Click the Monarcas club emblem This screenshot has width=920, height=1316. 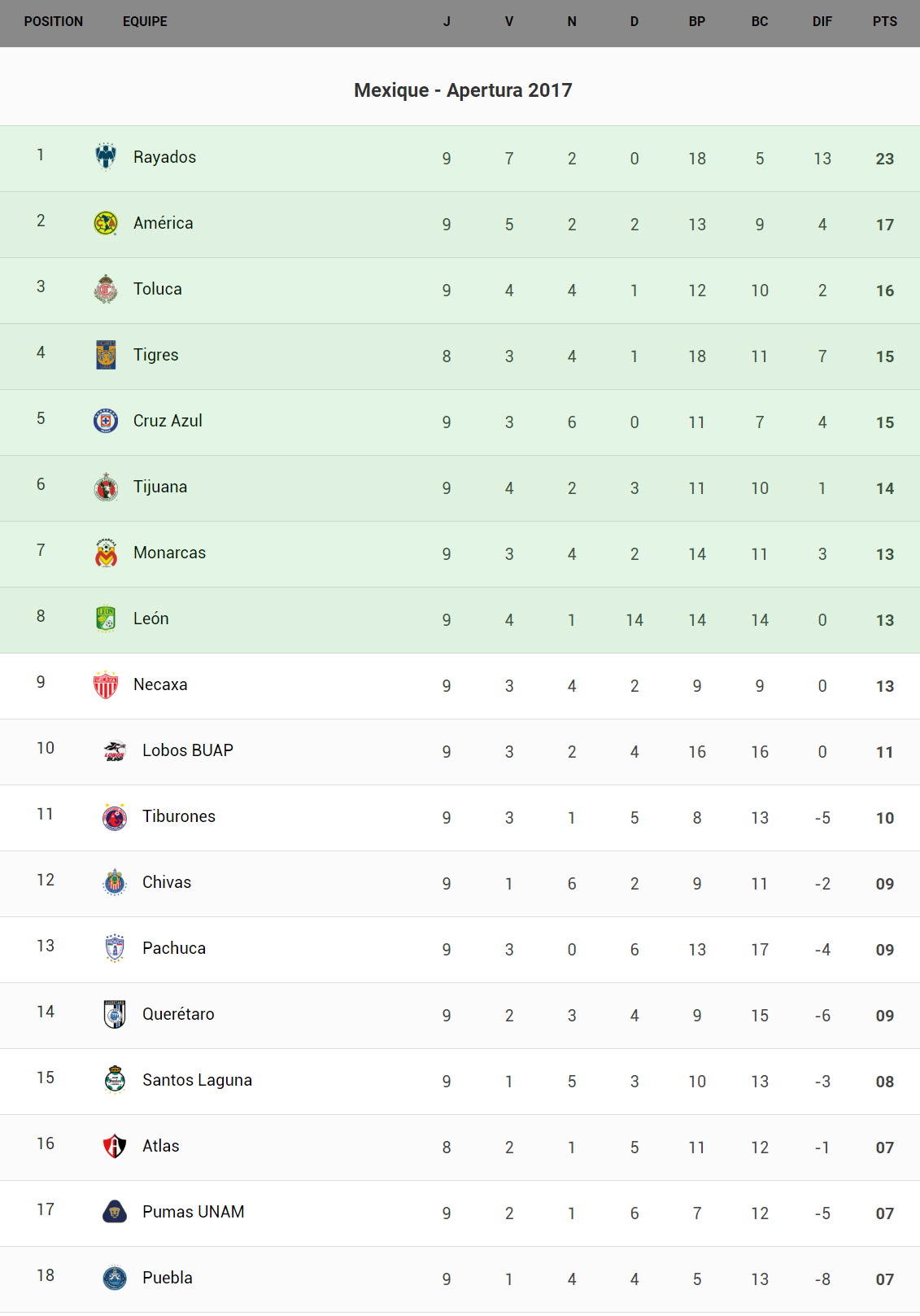click(x=106, y=553)
